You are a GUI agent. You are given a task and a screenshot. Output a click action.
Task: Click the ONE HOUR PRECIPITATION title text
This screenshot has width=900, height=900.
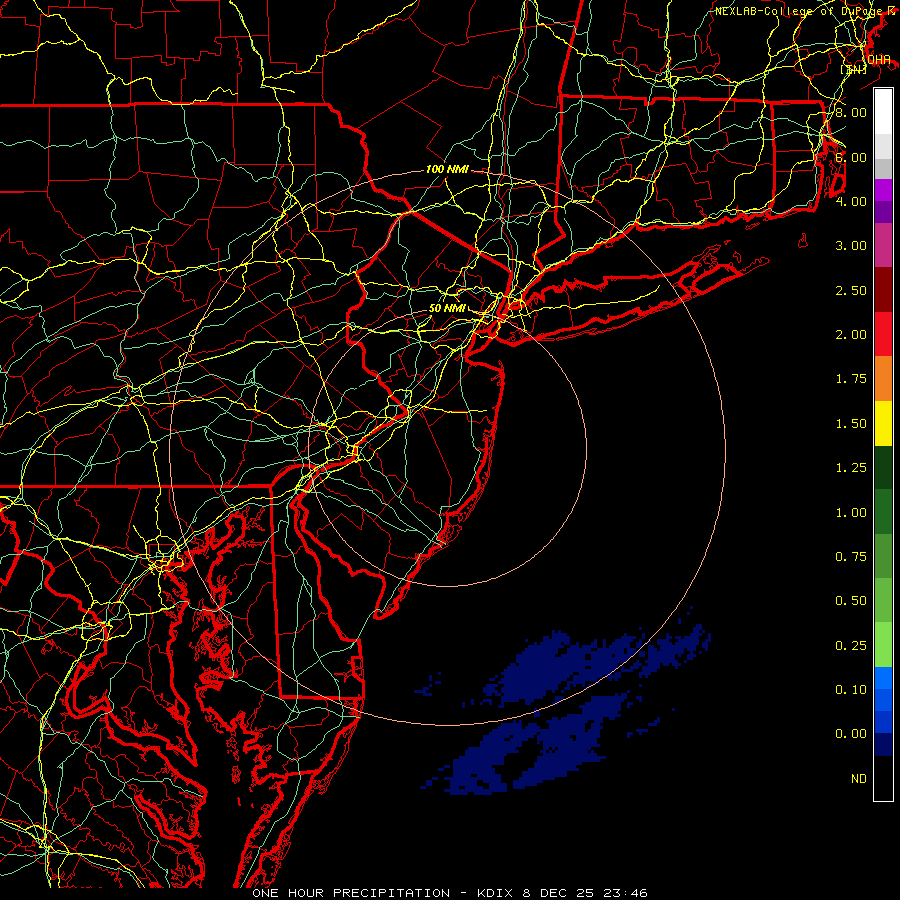coord(351,893)
